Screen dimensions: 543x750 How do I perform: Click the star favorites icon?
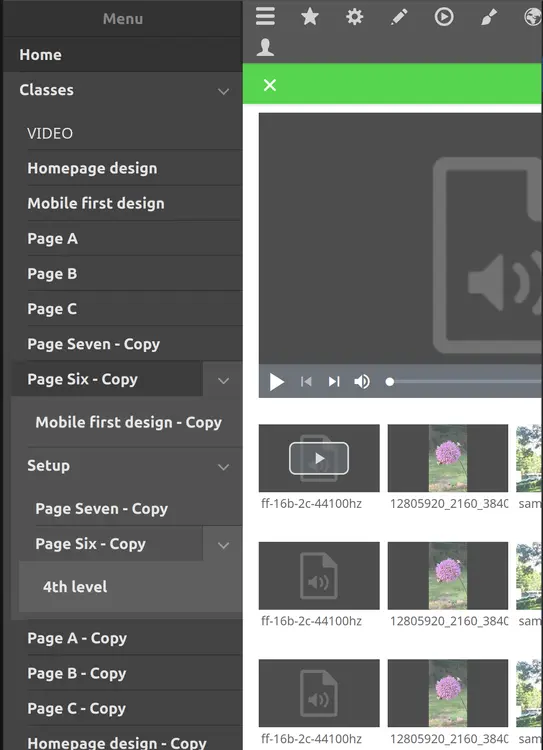[x=310, y=17]
